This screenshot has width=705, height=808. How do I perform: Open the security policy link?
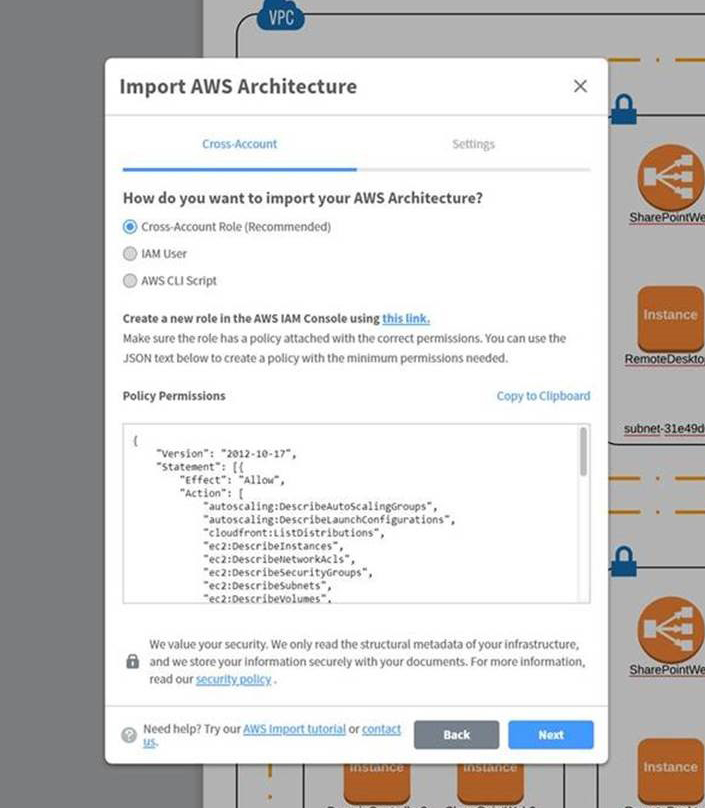point(233,679)
